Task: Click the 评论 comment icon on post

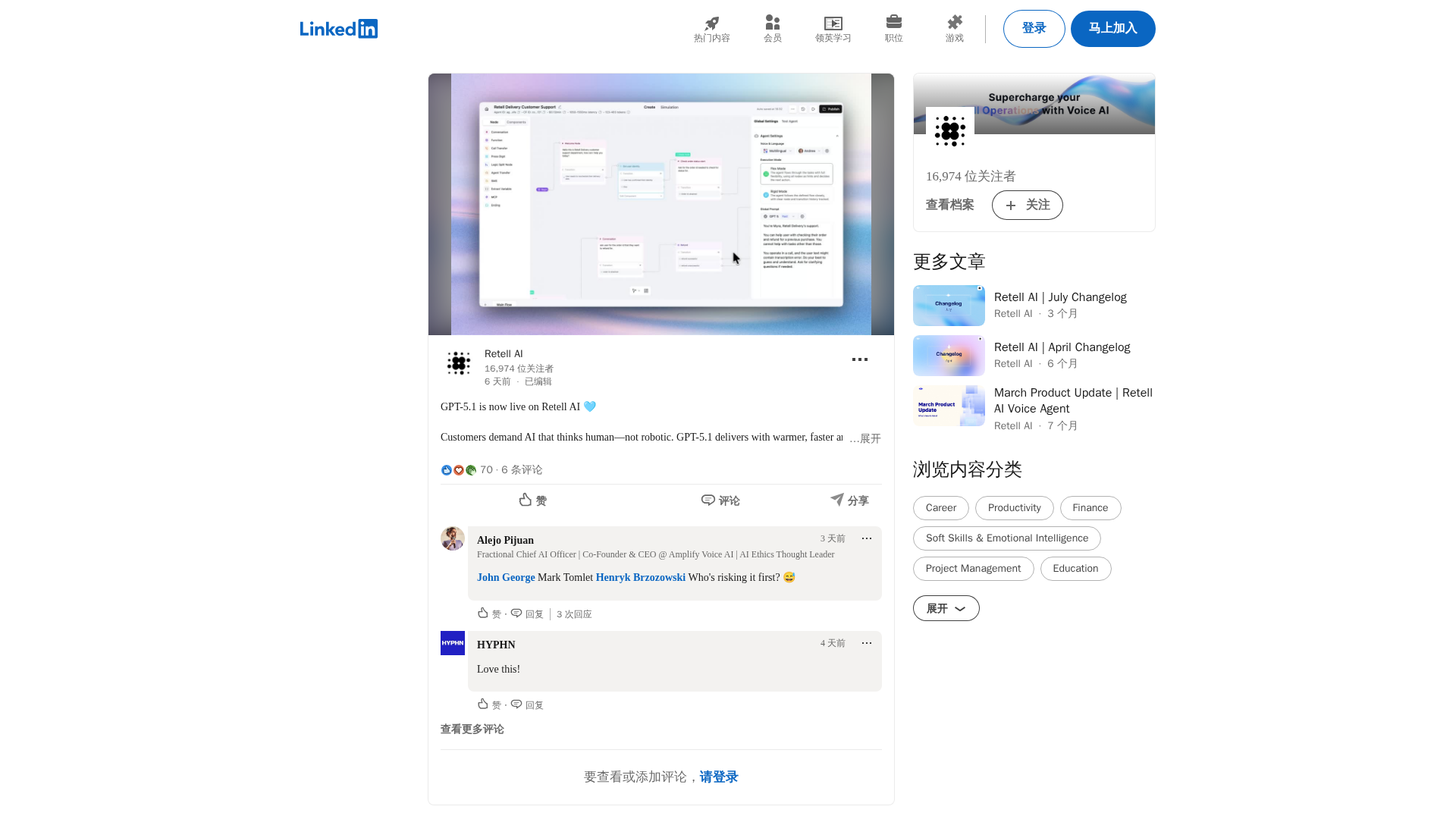Action: (708, 500)
